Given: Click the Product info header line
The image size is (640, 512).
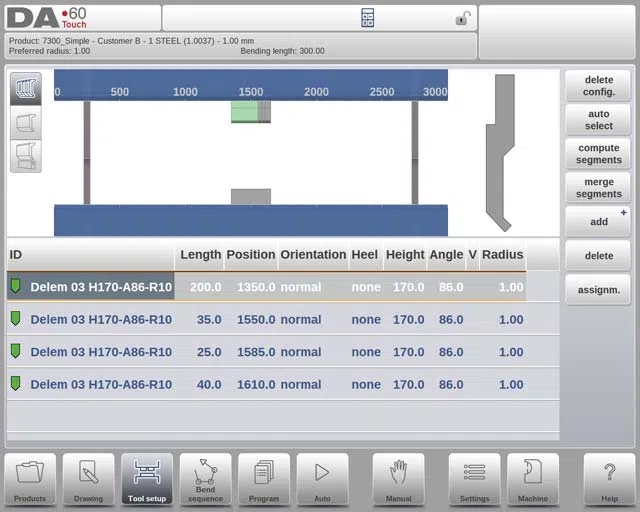Looking at the screenshot, I should (x=131, y=41).
